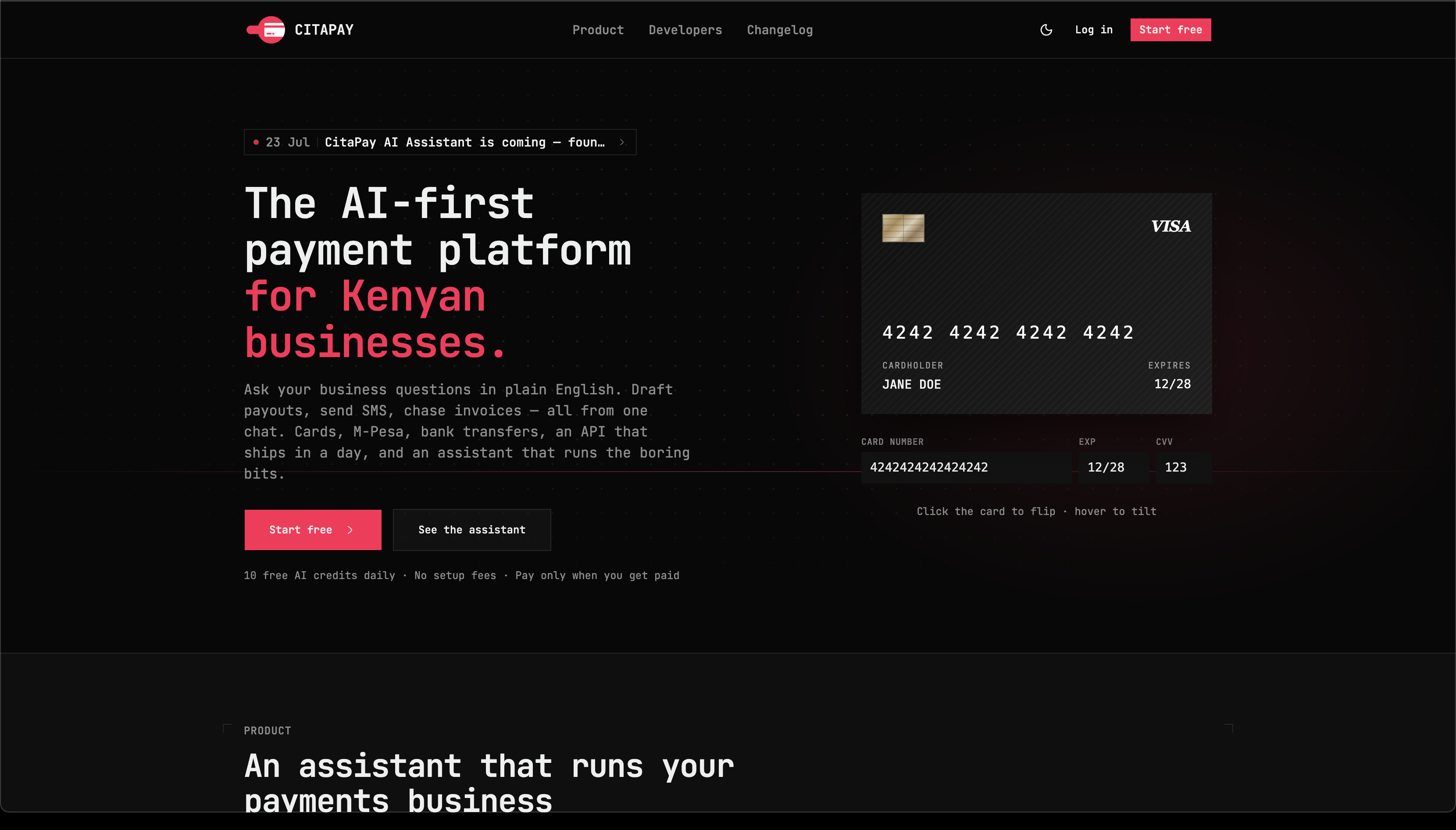
Task: Click the VISA logo on the card
Action: tap(1171, 226)
